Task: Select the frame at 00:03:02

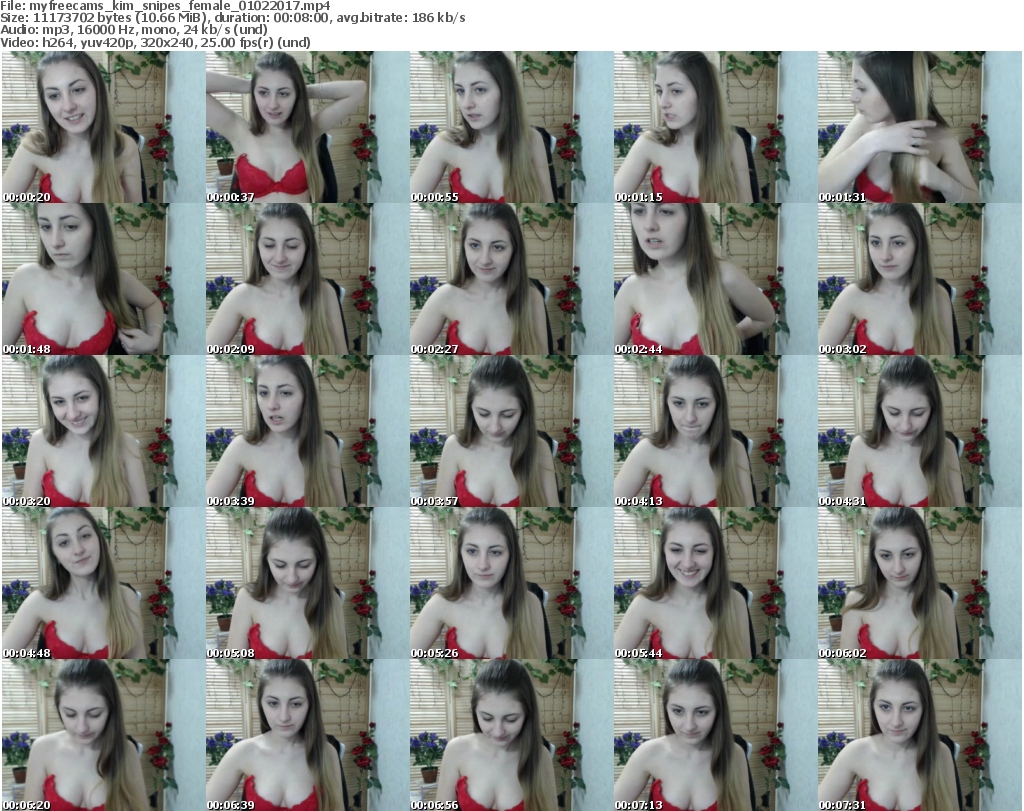Action: (x=920, y=279)
